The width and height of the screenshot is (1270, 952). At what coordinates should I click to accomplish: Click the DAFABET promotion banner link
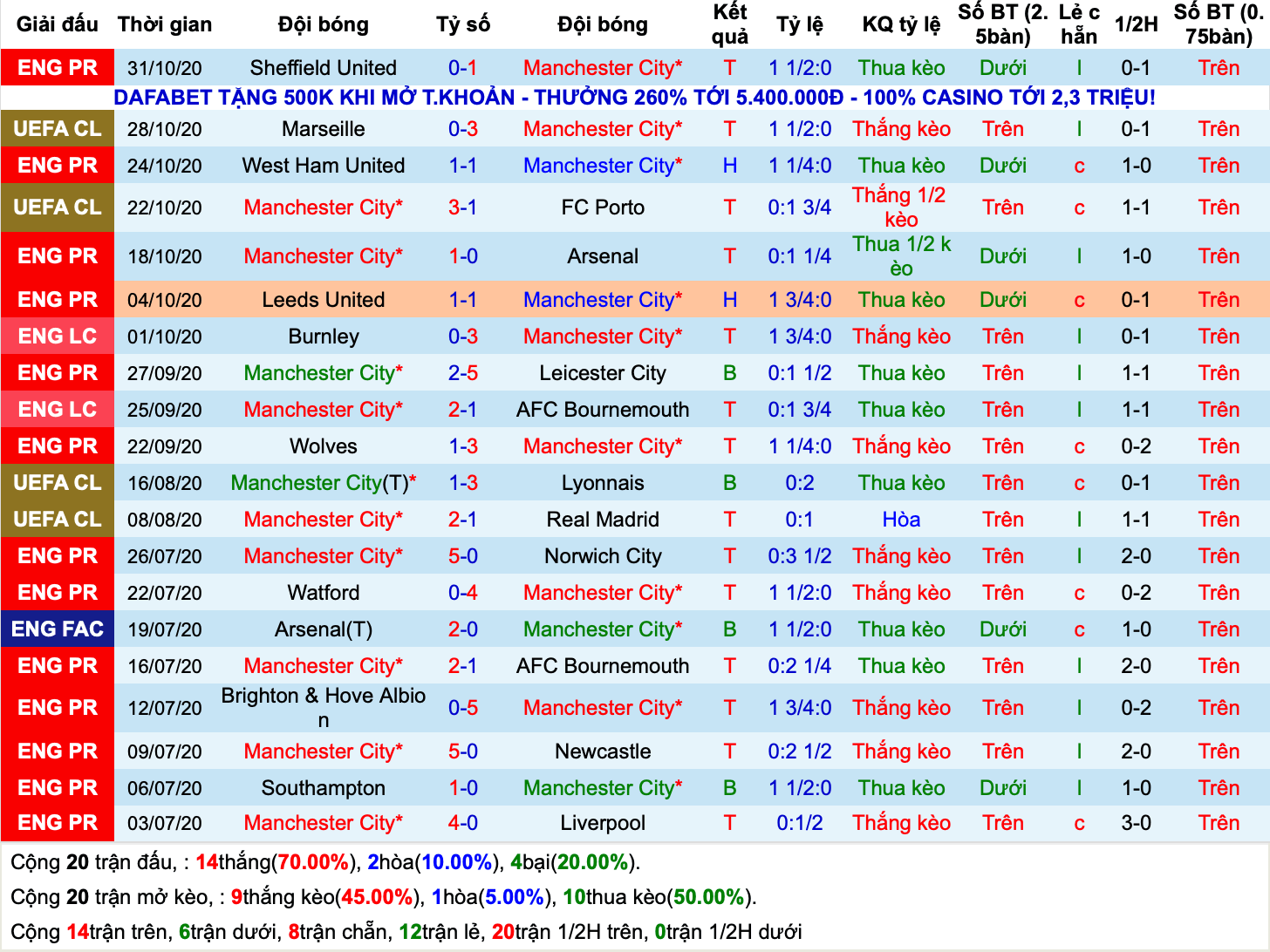point(634,98)
